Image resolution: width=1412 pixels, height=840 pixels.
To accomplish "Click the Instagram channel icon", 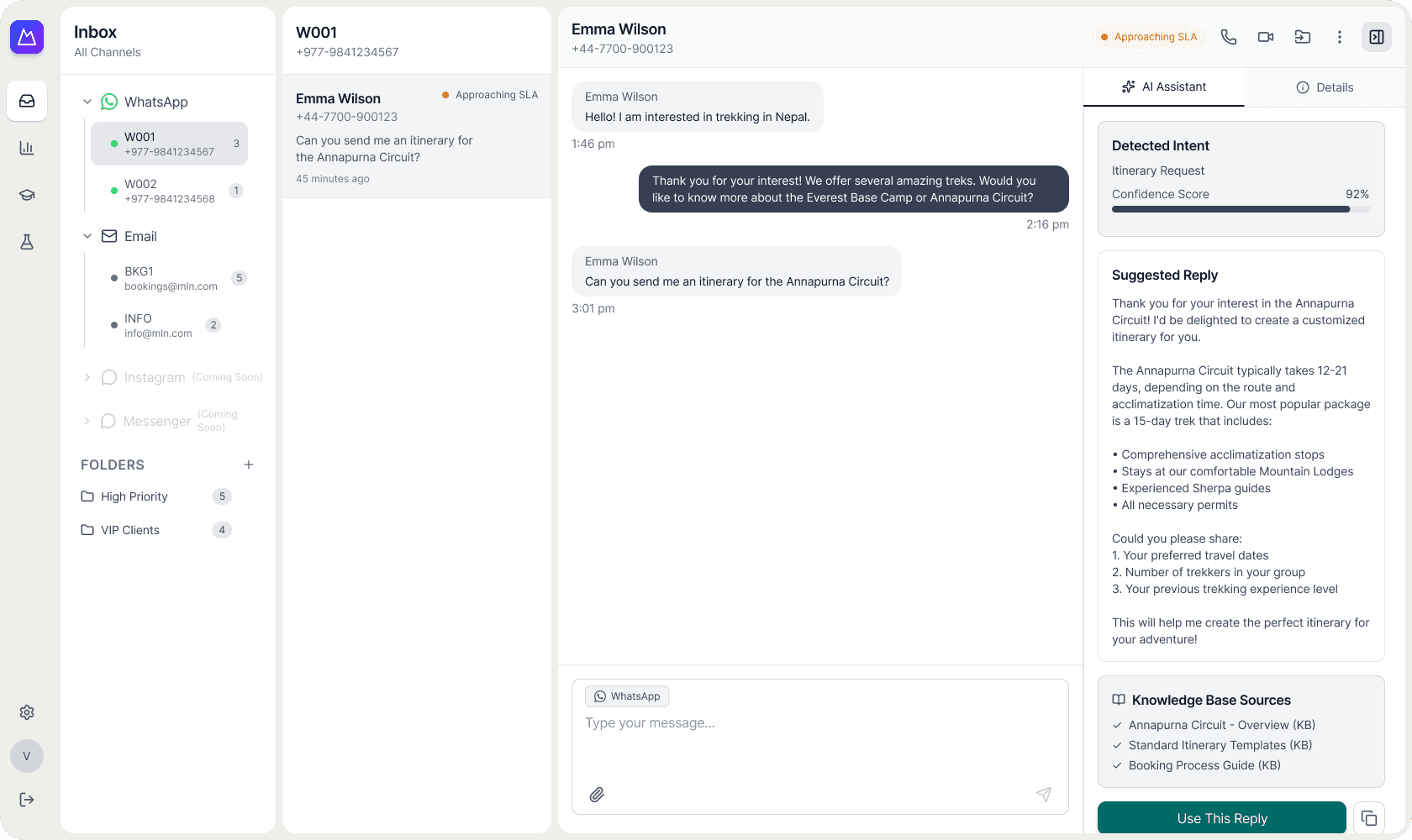I will (109, 377).
